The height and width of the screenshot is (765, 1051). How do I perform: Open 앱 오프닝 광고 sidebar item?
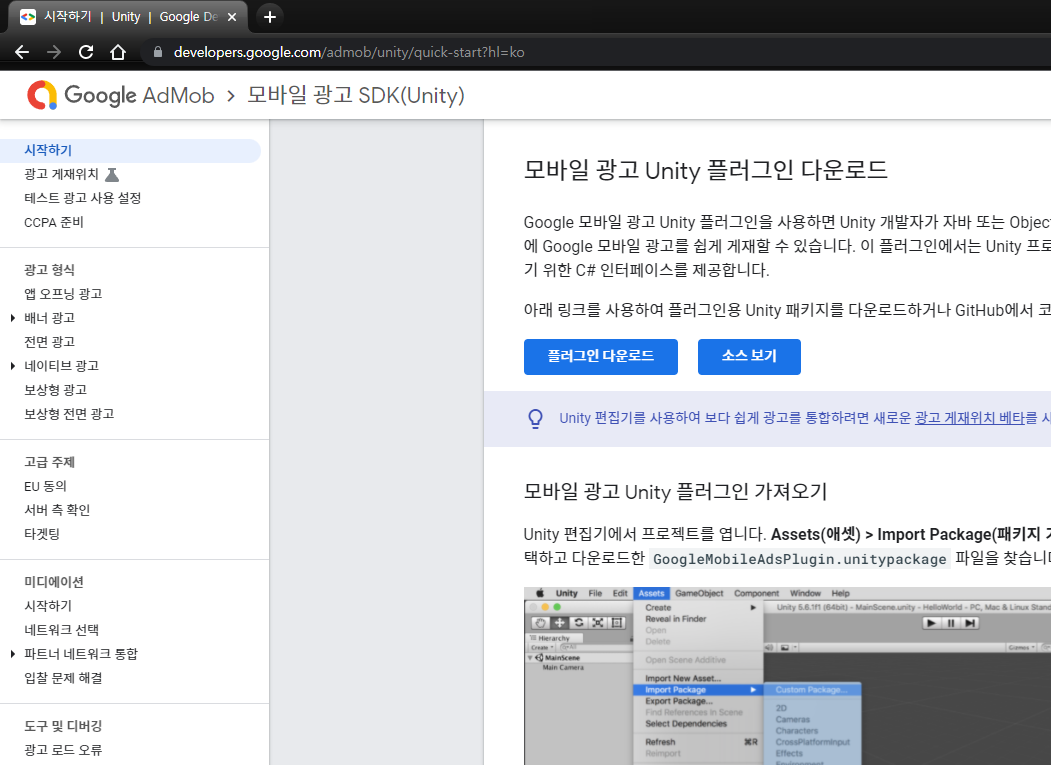(x=63, y=294)
